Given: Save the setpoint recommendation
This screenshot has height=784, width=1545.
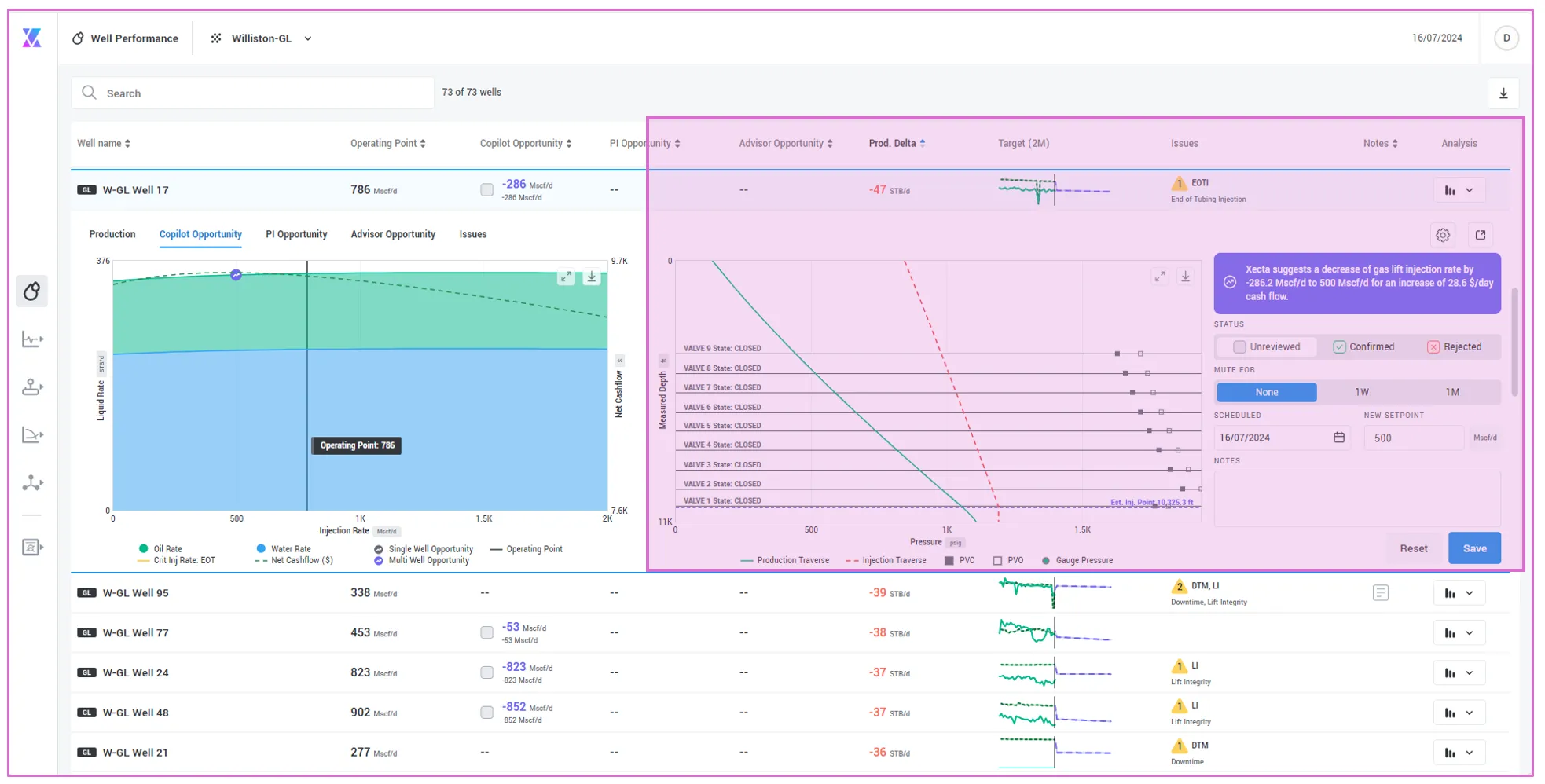Looking at the screenshot, I should click(1474, 548).
